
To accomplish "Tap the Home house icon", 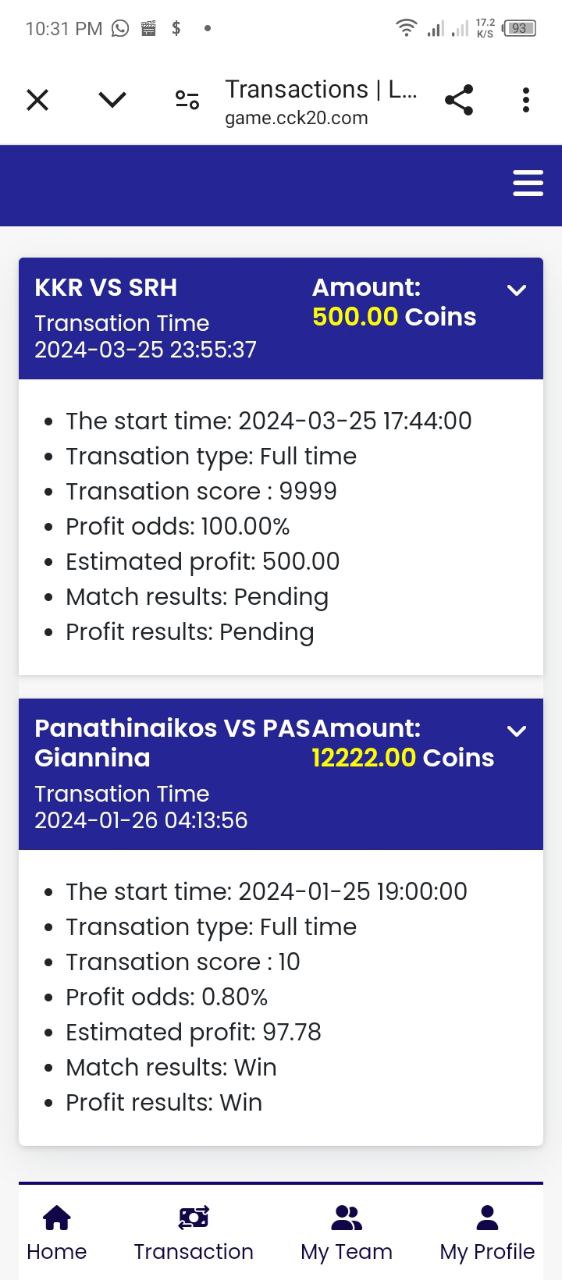I will [x=57, y=1217].
